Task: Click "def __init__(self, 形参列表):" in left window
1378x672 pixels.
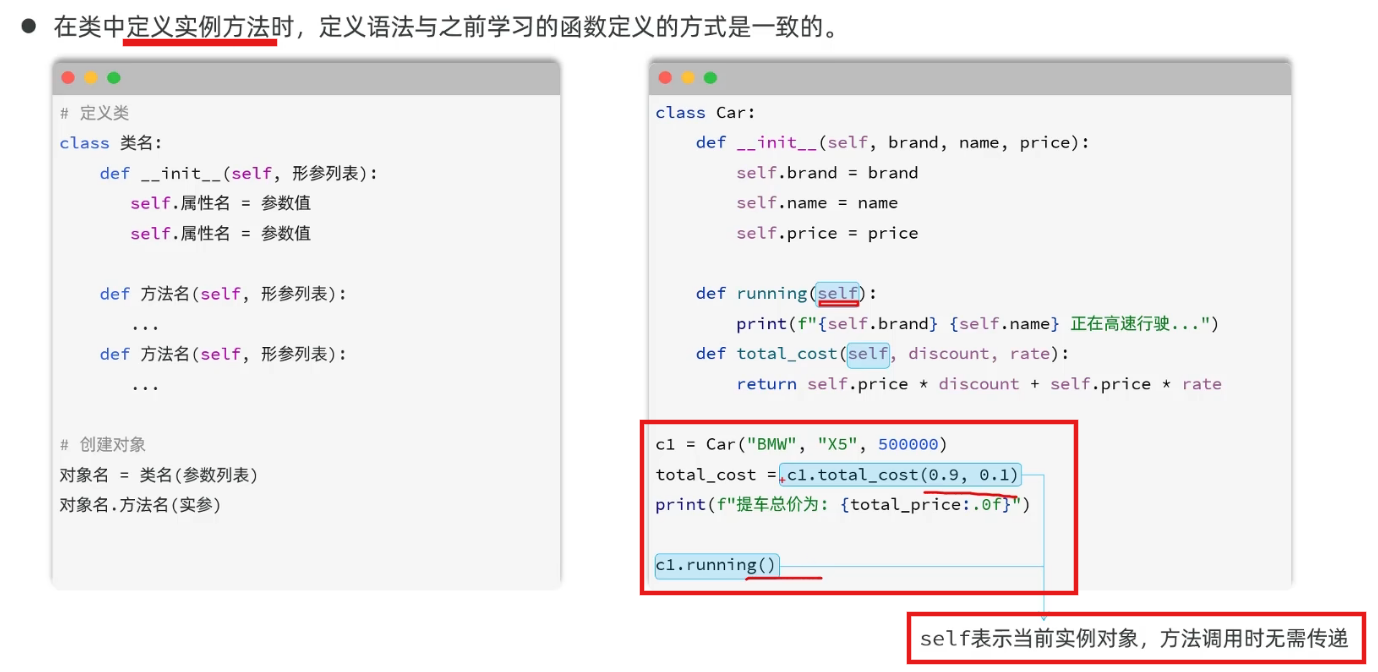Action: (239, 173)
